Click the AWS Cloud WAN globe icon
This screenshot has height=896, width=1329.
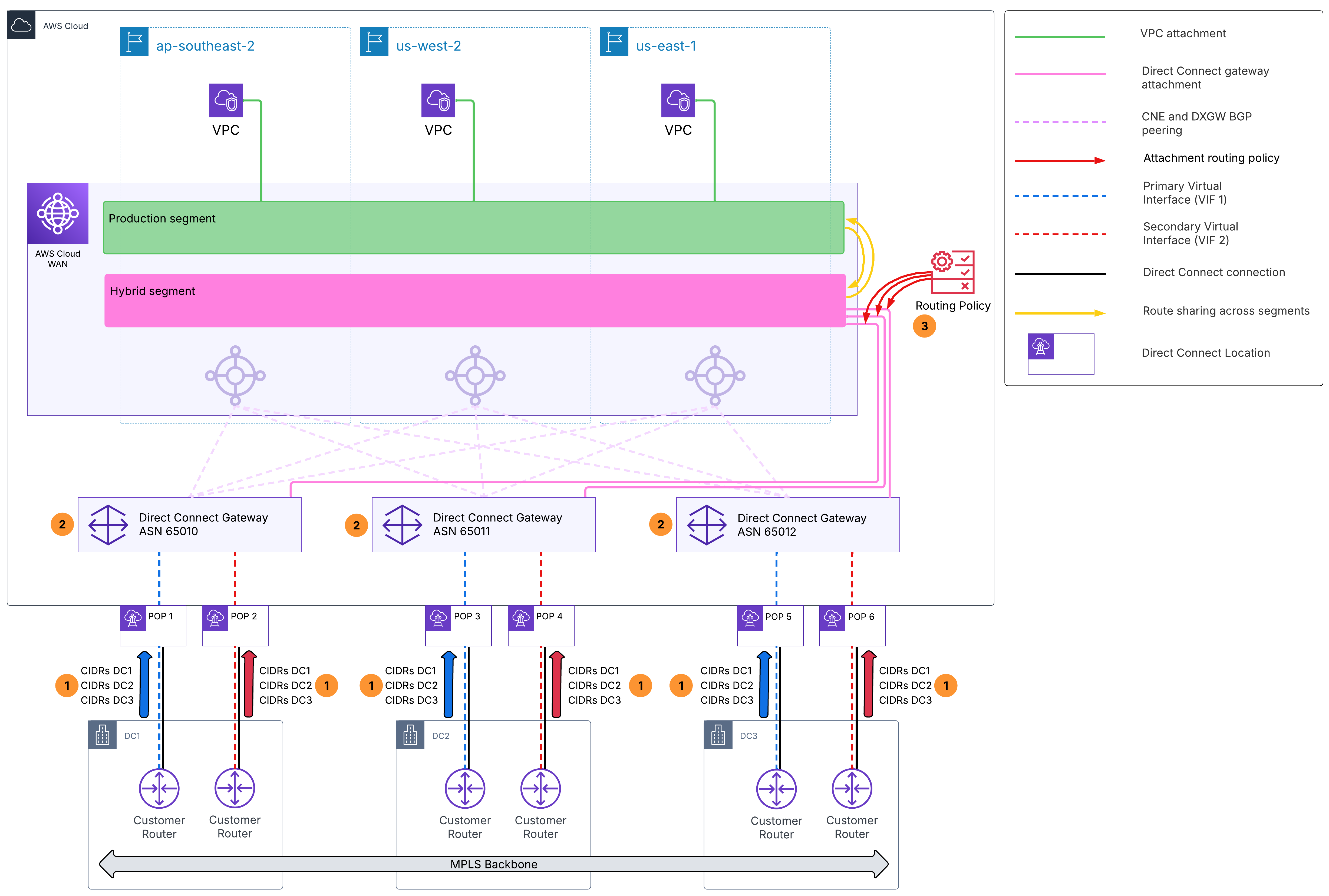click(58, 213)
